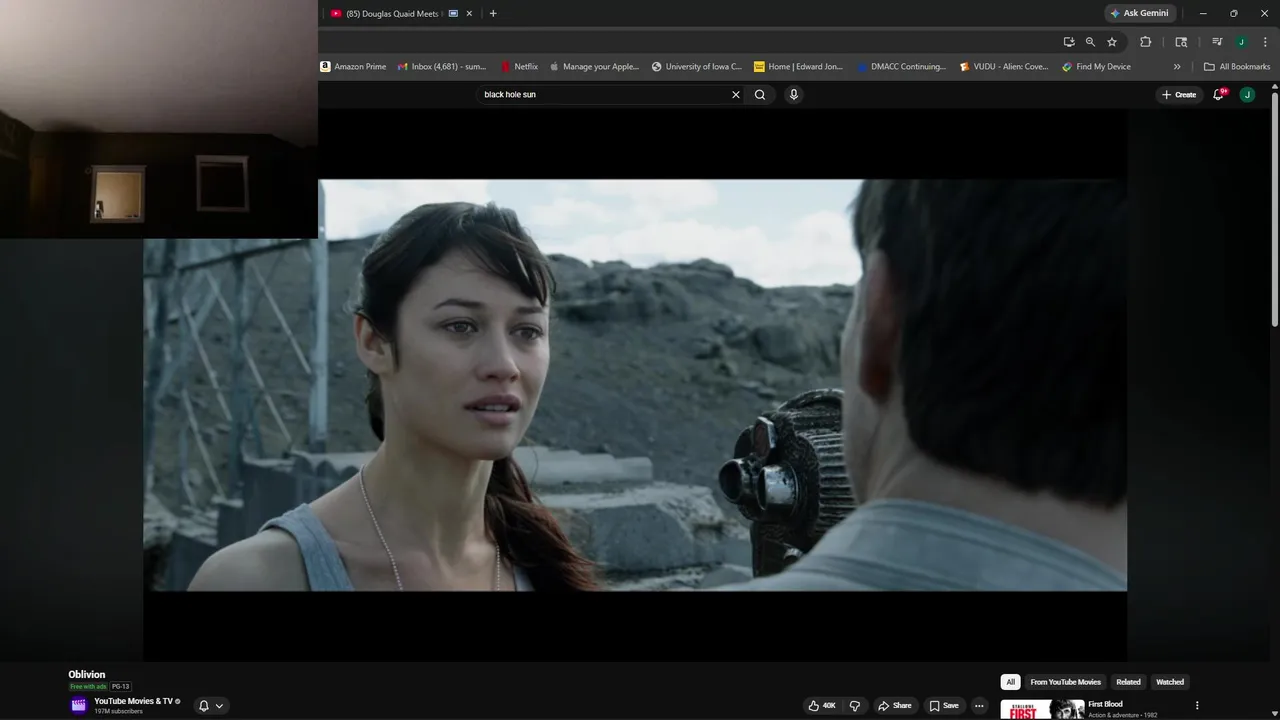Click the Free with ads badge

(x=88, y=687)
